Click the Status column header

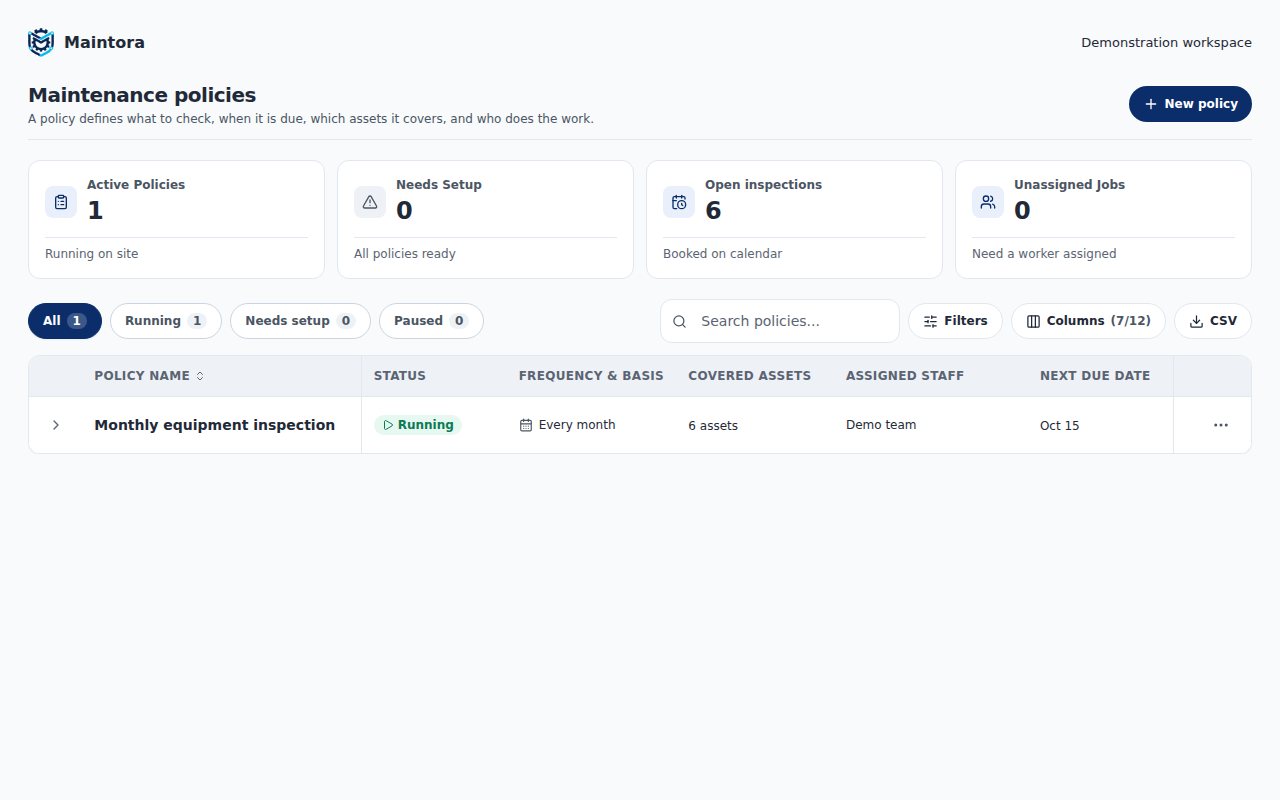(400, 376)
